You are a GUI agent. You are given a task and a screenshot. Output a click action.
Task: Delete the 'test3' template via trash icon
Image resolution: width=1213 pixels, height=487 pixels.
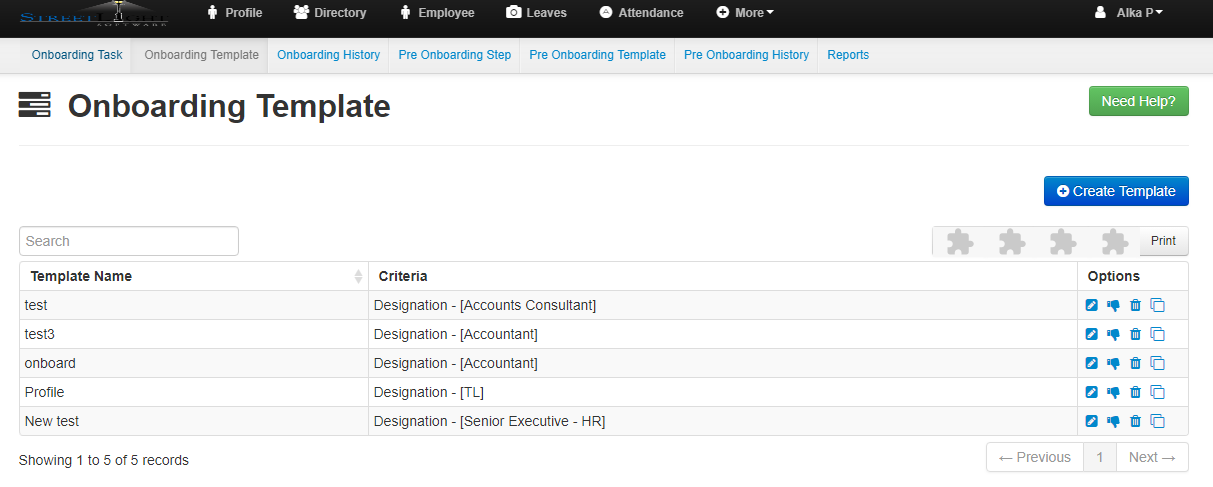click(x=1135, y=334)
